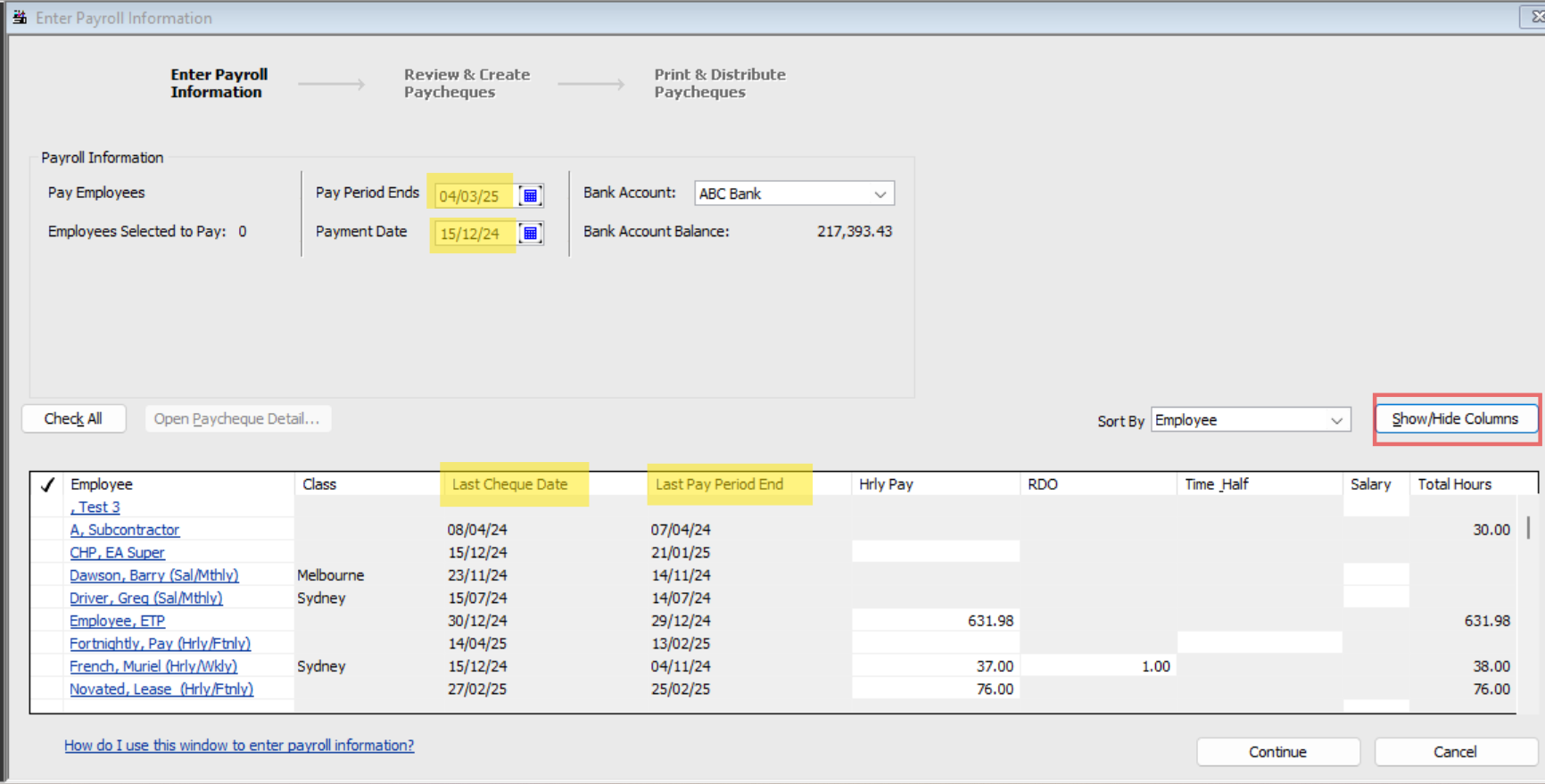Viewport: 1545px width, 784px height.
Task: Edit the Payment Date field
Action: click(x=474, y=234)
